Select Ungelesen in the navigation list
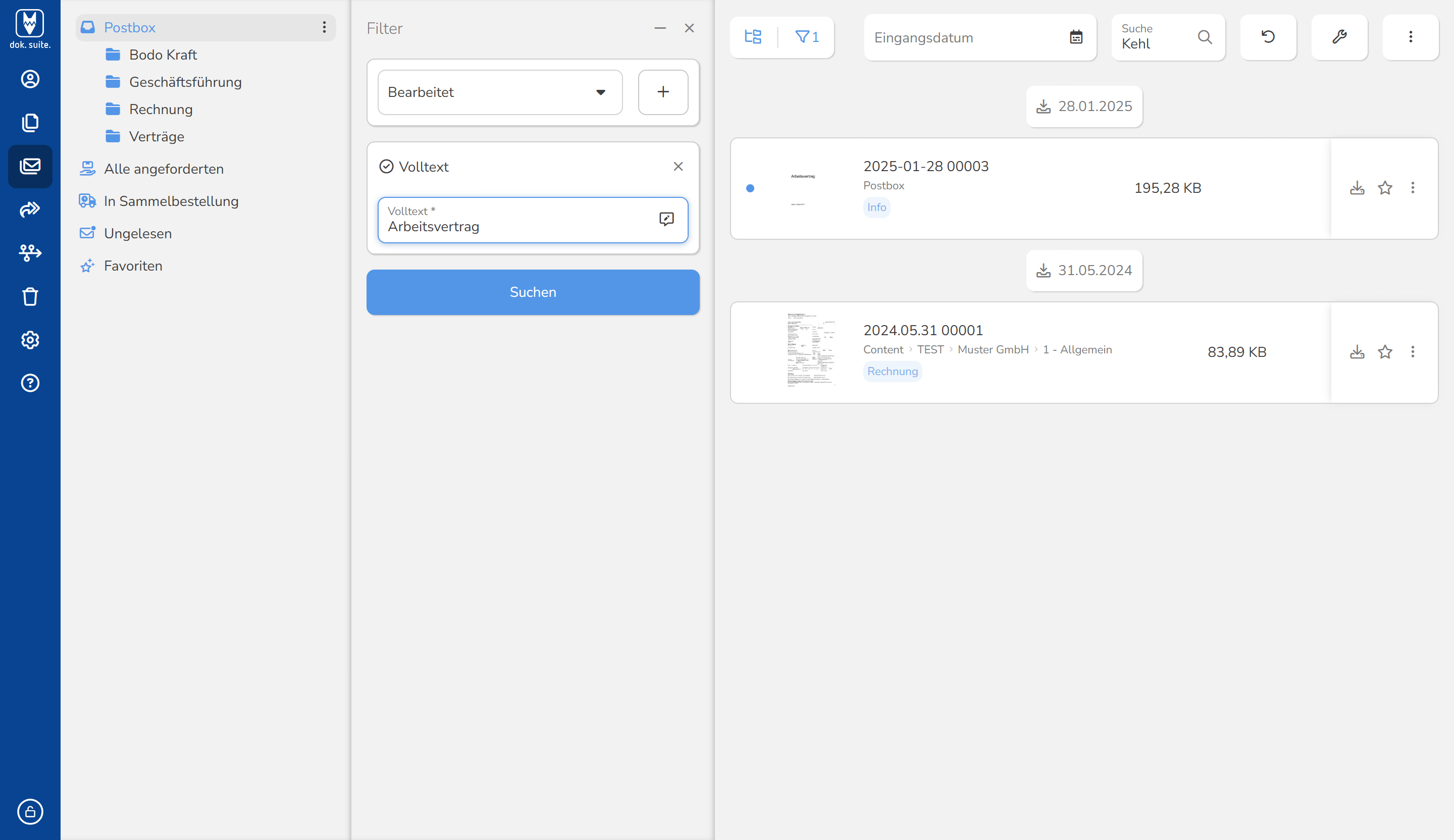Viewport: 1454px width, 840px height. [138, 234]
